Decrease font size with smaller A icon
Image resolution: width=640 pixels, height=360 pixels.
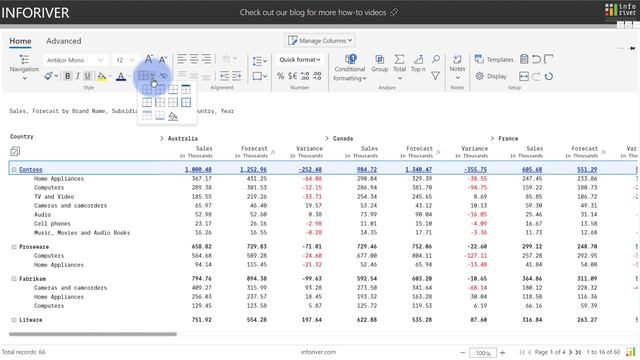(162, 60)
